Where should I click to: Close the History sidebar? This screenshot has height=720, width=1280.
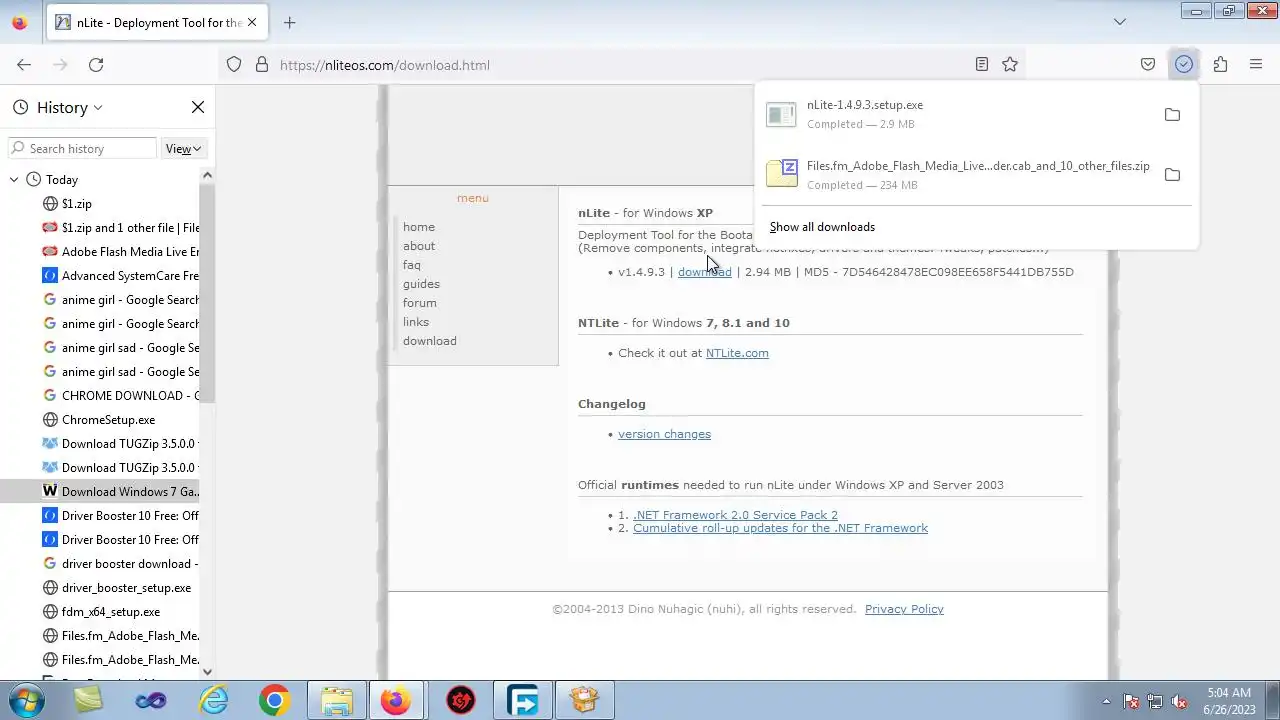tap(198, 107)
